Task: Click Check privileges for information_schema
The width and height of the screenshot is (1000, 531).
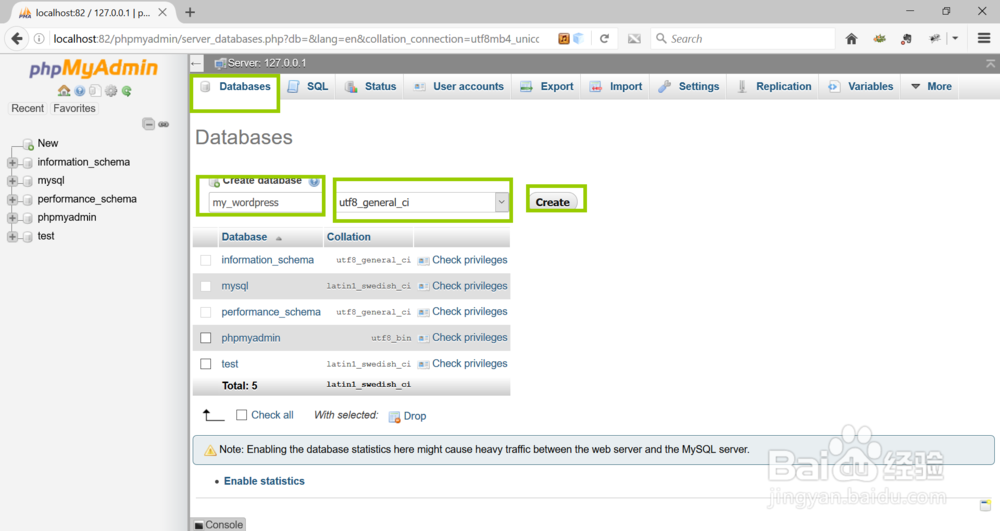Action: click(x=470, y=260)
